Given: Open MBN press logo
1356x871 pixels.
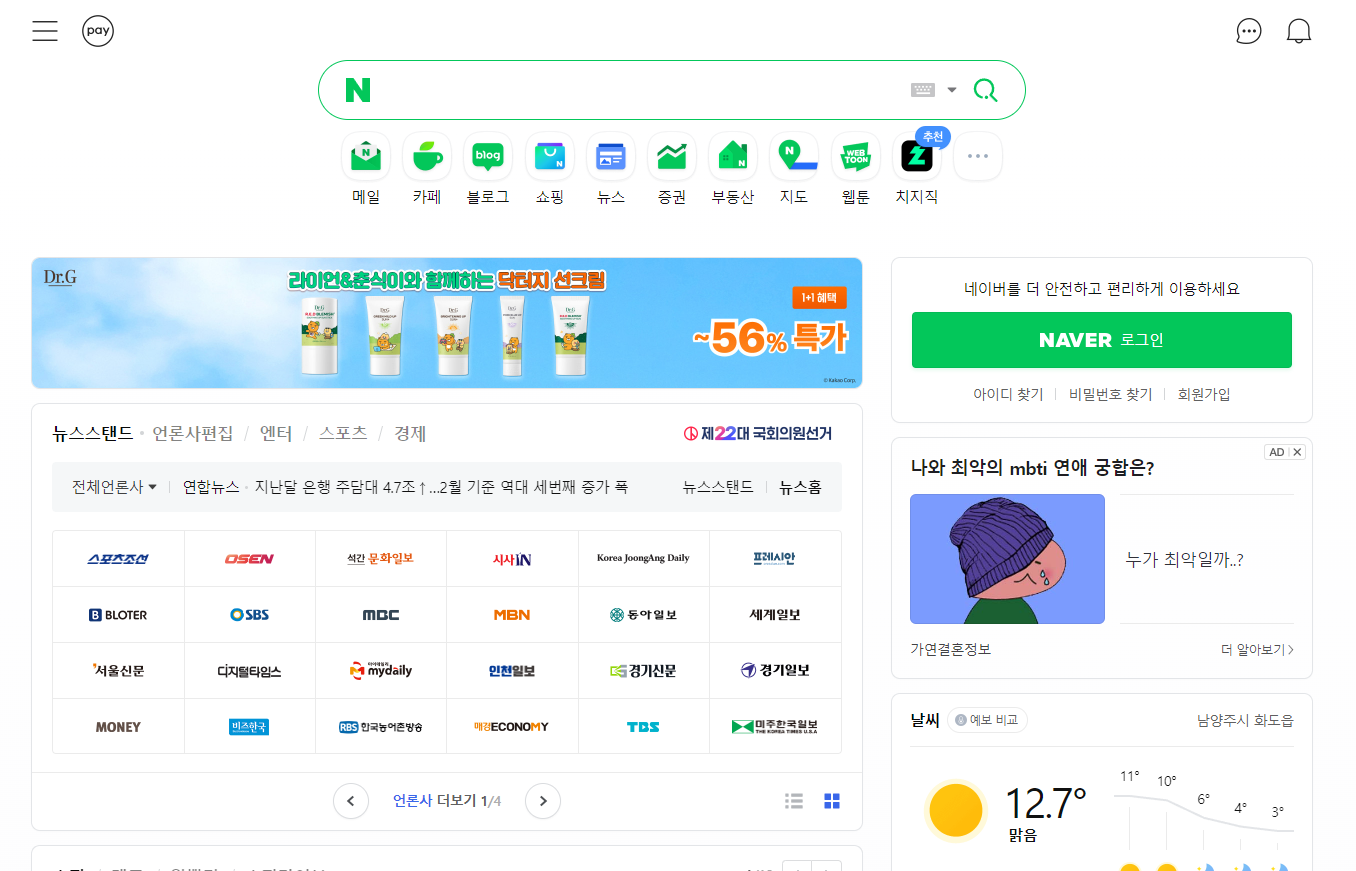Looking at the screenshot, I should pyautogui.click(x=512, y=614).
